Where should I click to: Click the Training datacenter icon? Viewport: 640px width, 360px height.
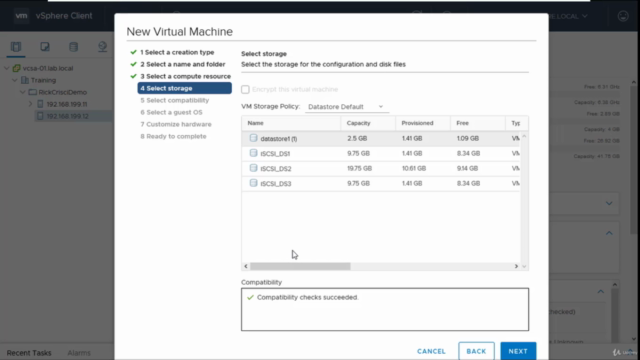25,80
